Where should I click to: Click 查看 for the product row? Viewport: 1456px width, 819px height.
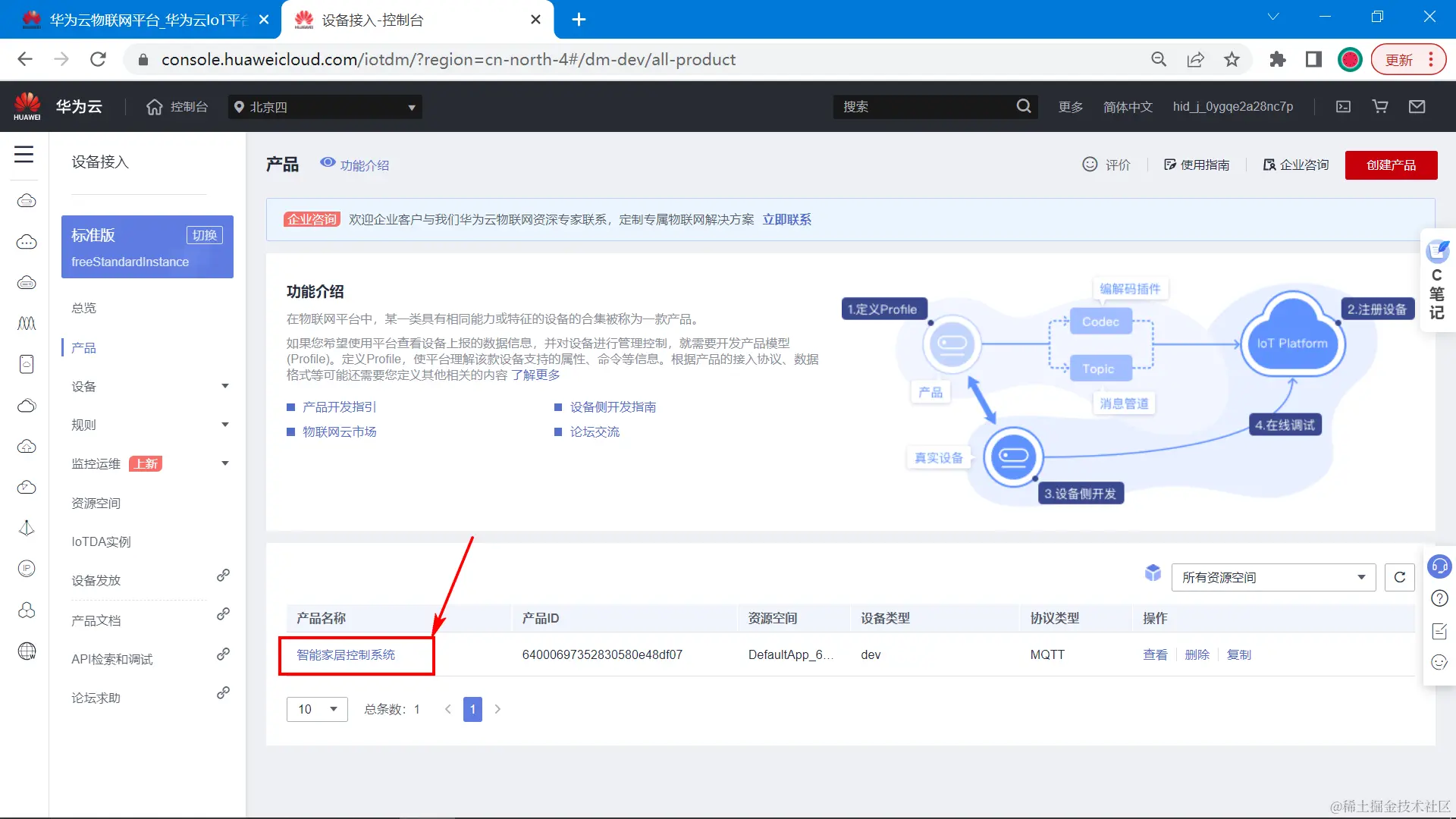point(1155,654)
